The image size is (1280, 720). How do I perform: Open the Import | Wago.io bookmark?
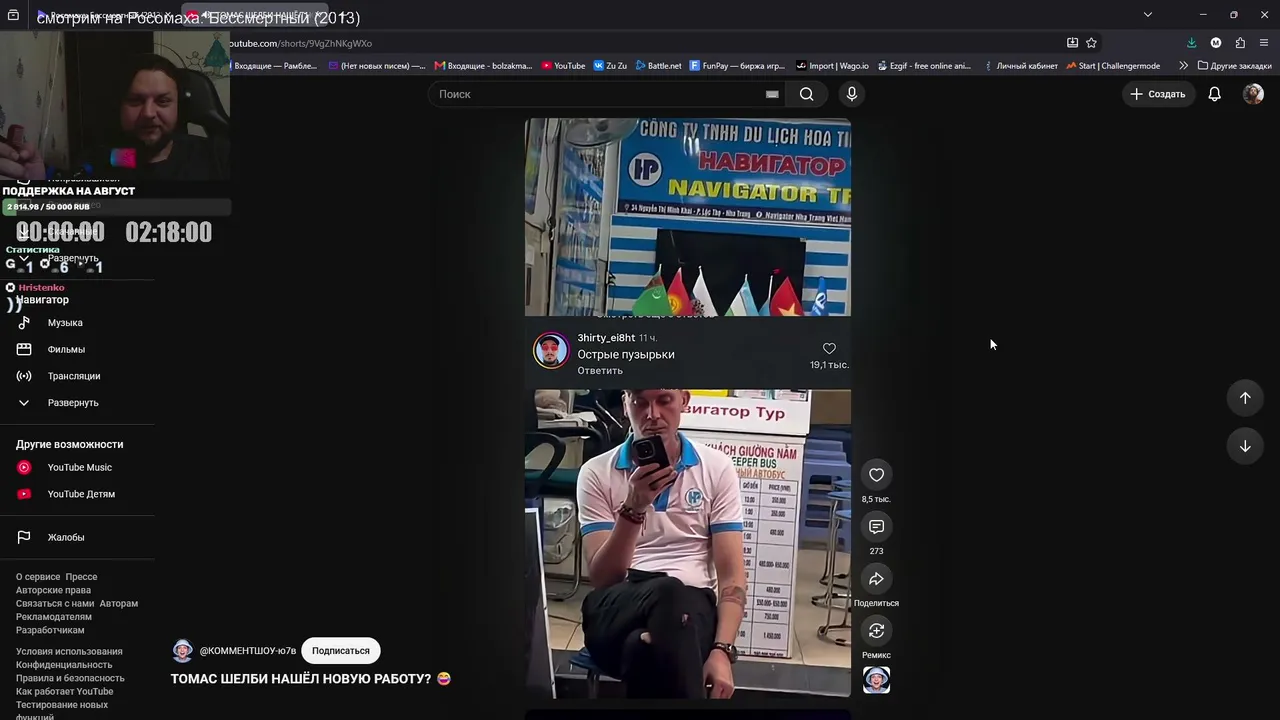[x=832, y=66]
